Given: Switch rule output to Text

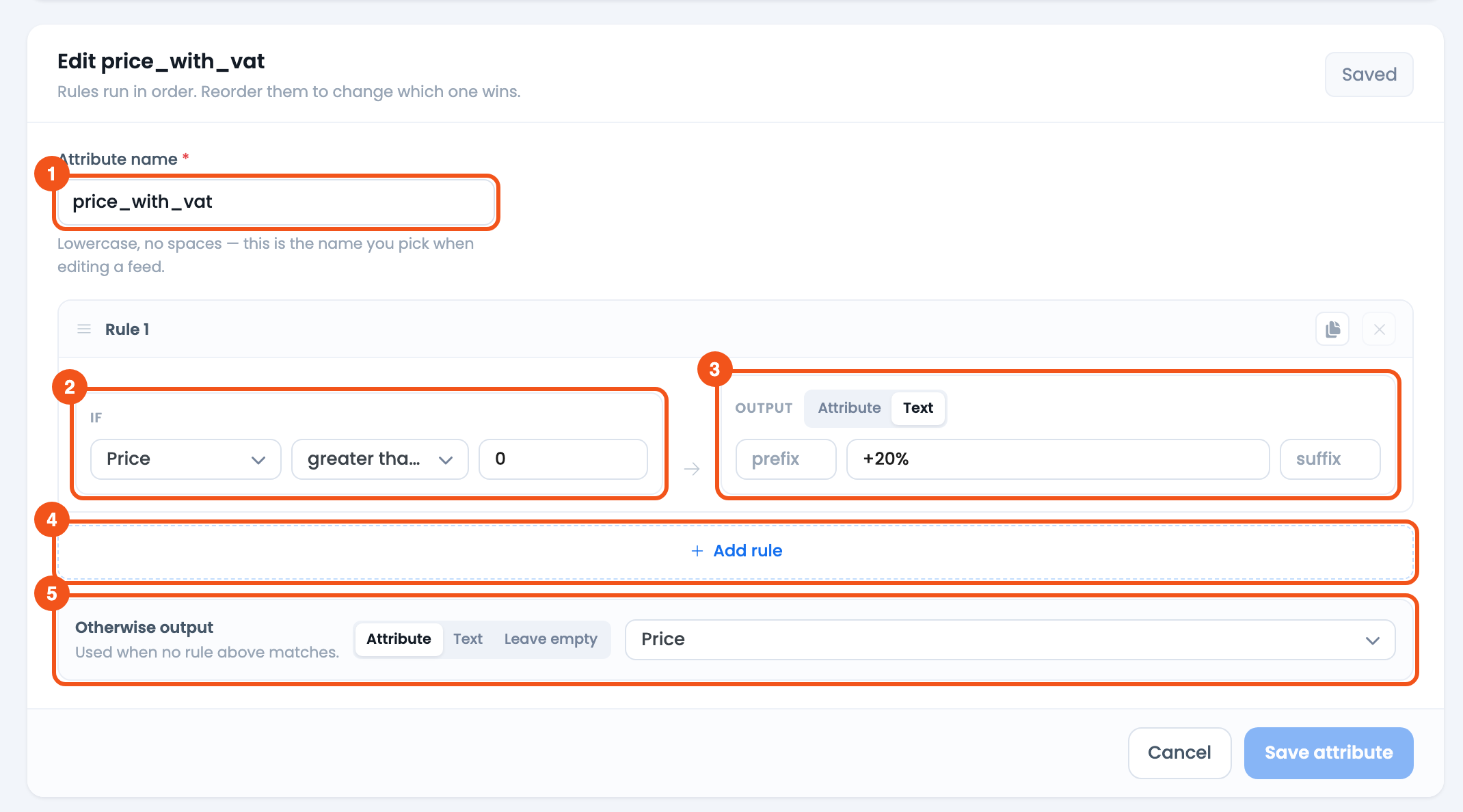Looking at the screenshot, I should (x=917, y=408).
